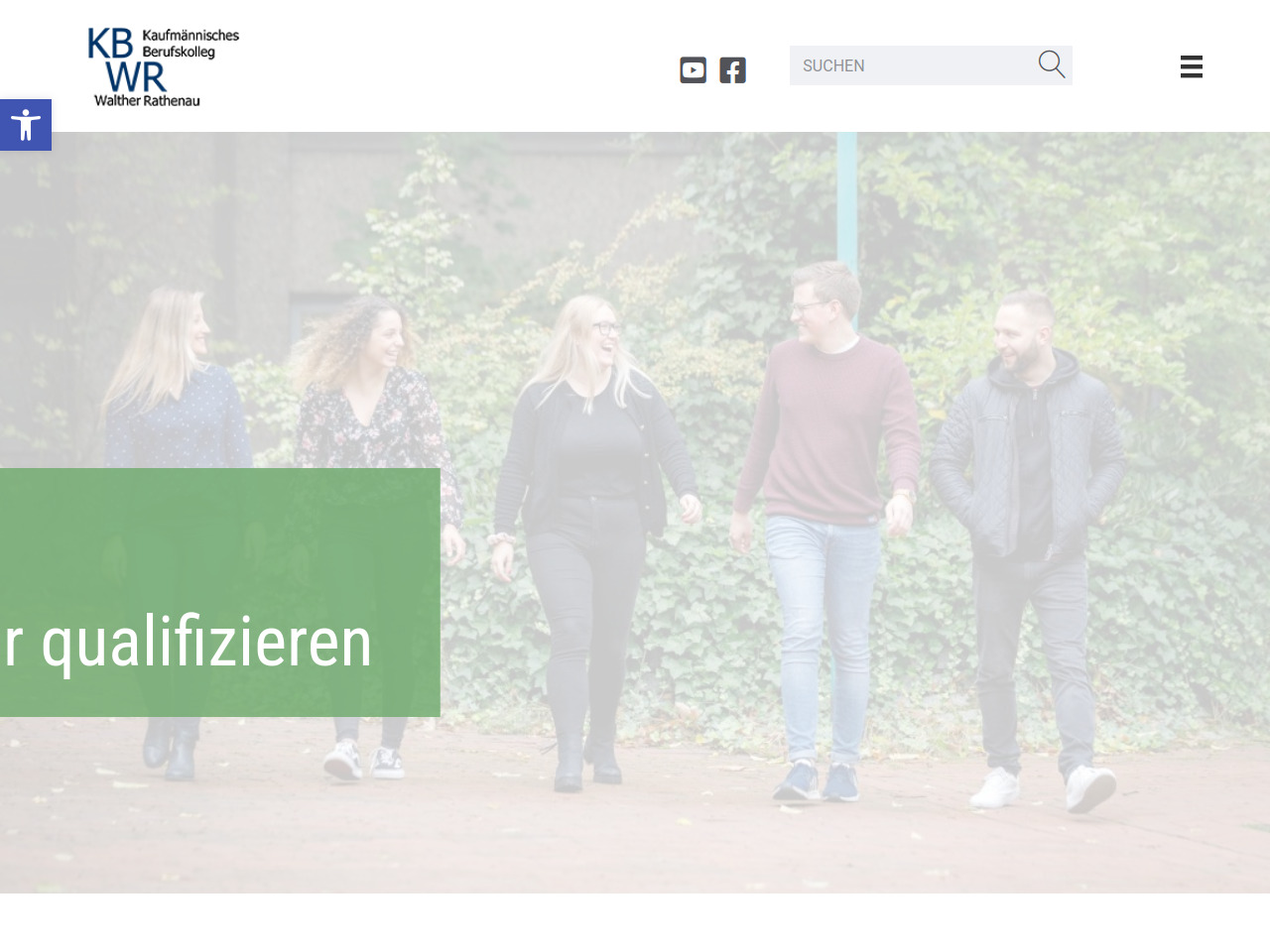Open the Facebook page icon
Screen dimensions: 1270x952
[x=732, y=70]
